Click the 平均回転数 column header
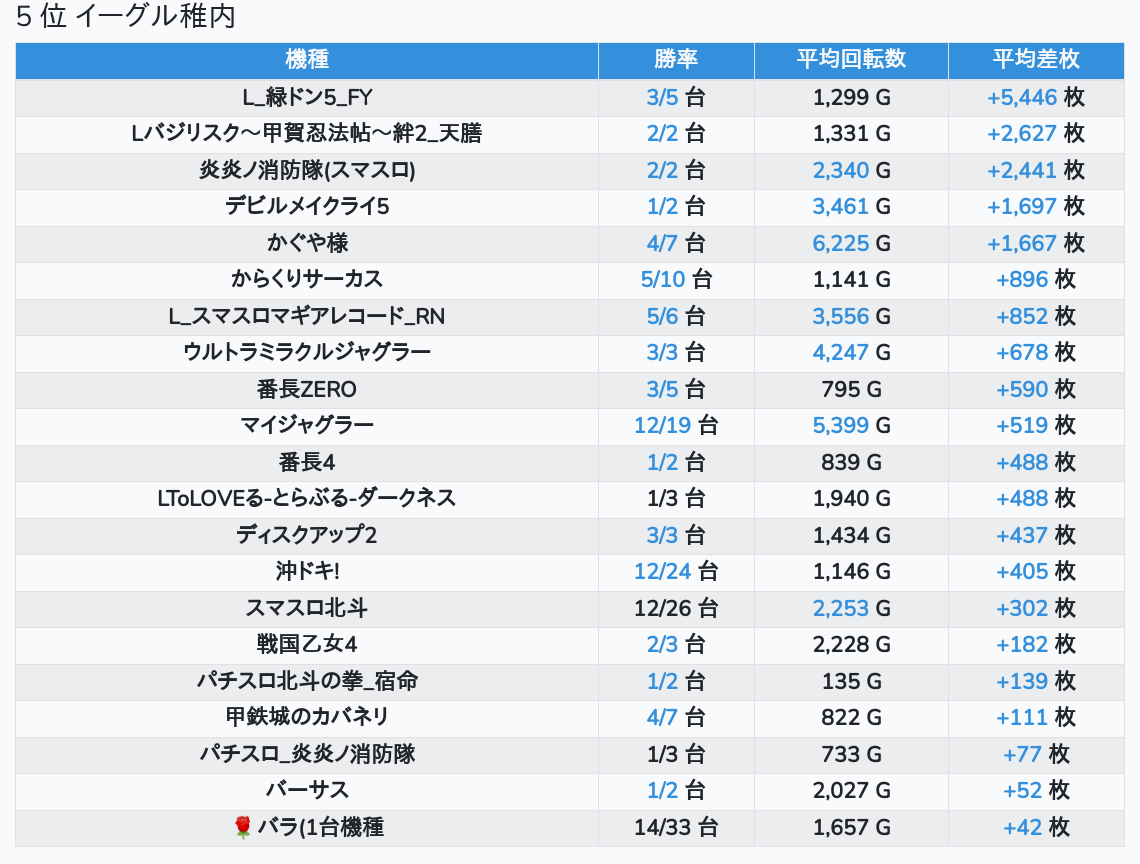The height and width of the screenshot is (864, 1140). [x=851, y=59]
